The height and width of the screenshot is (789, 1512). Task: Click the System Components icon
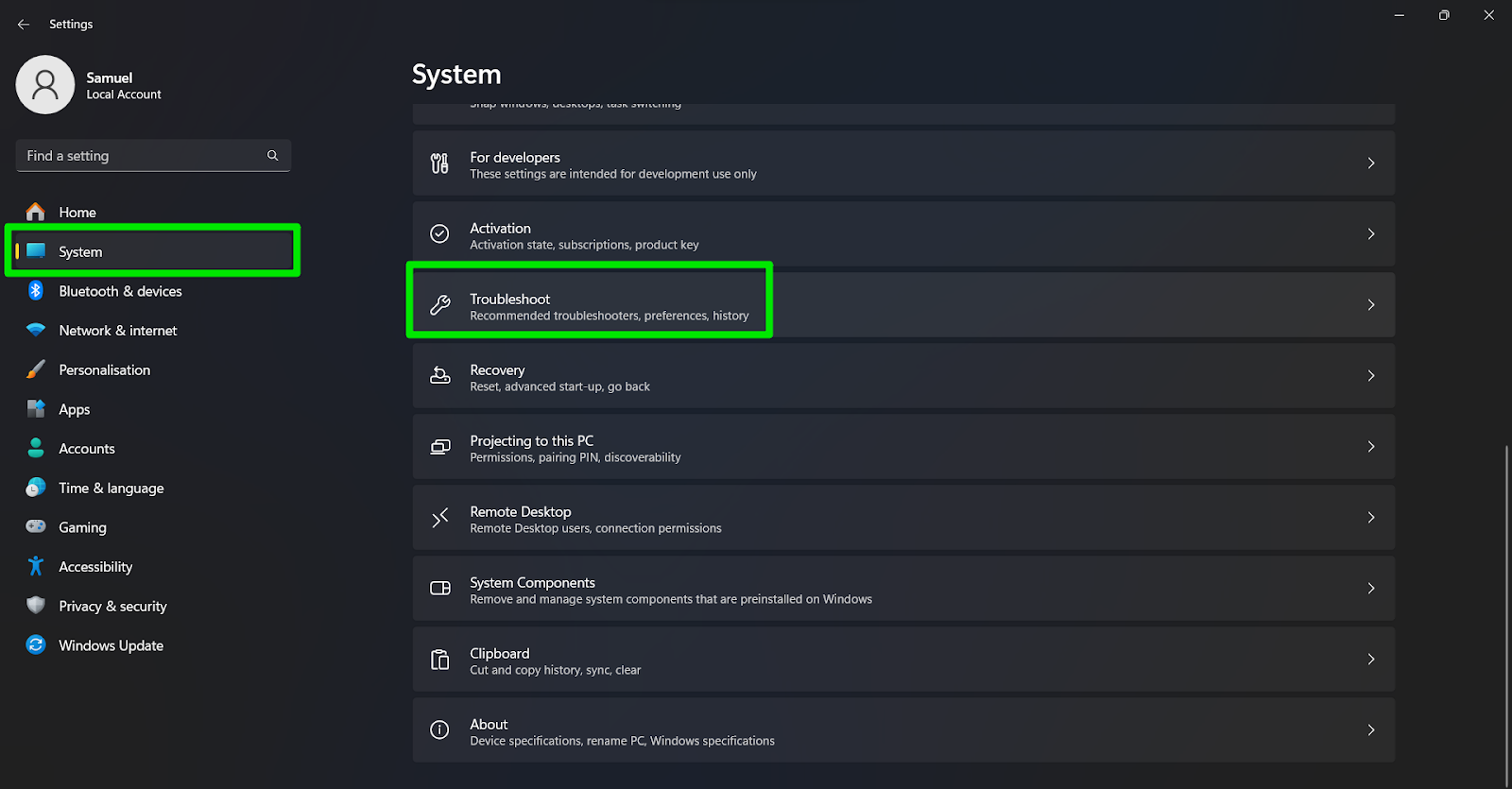pos(439,588)
